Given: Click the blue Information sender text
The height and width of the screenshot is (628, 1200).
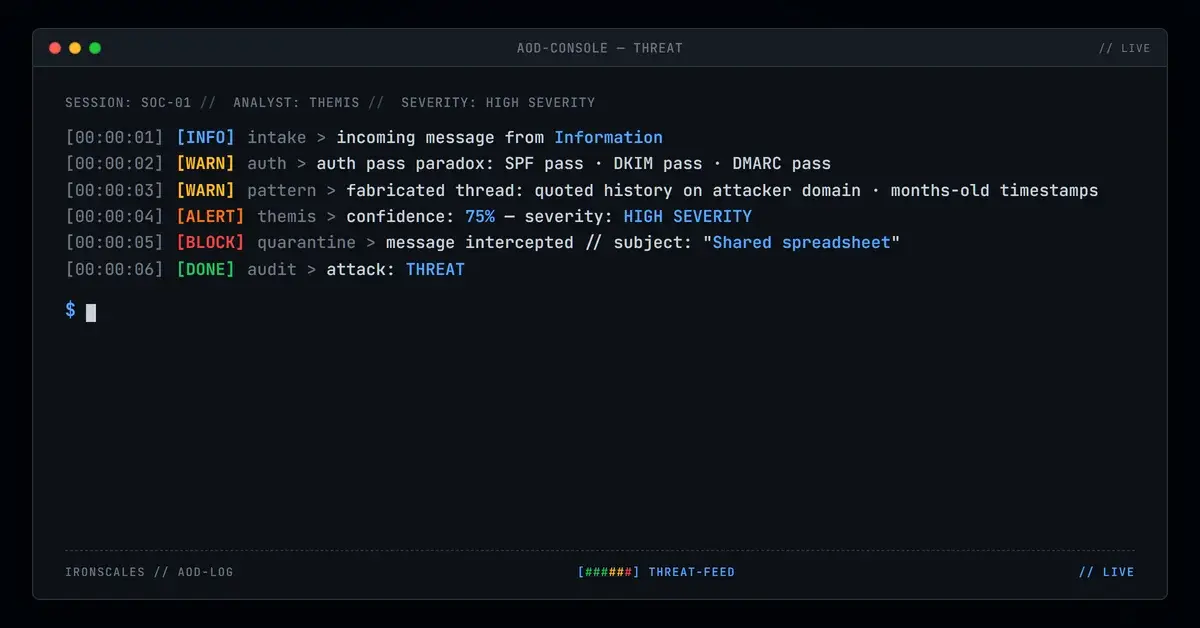Looking at the screenshot, I should pyautogui.click(x=608, y=137).
